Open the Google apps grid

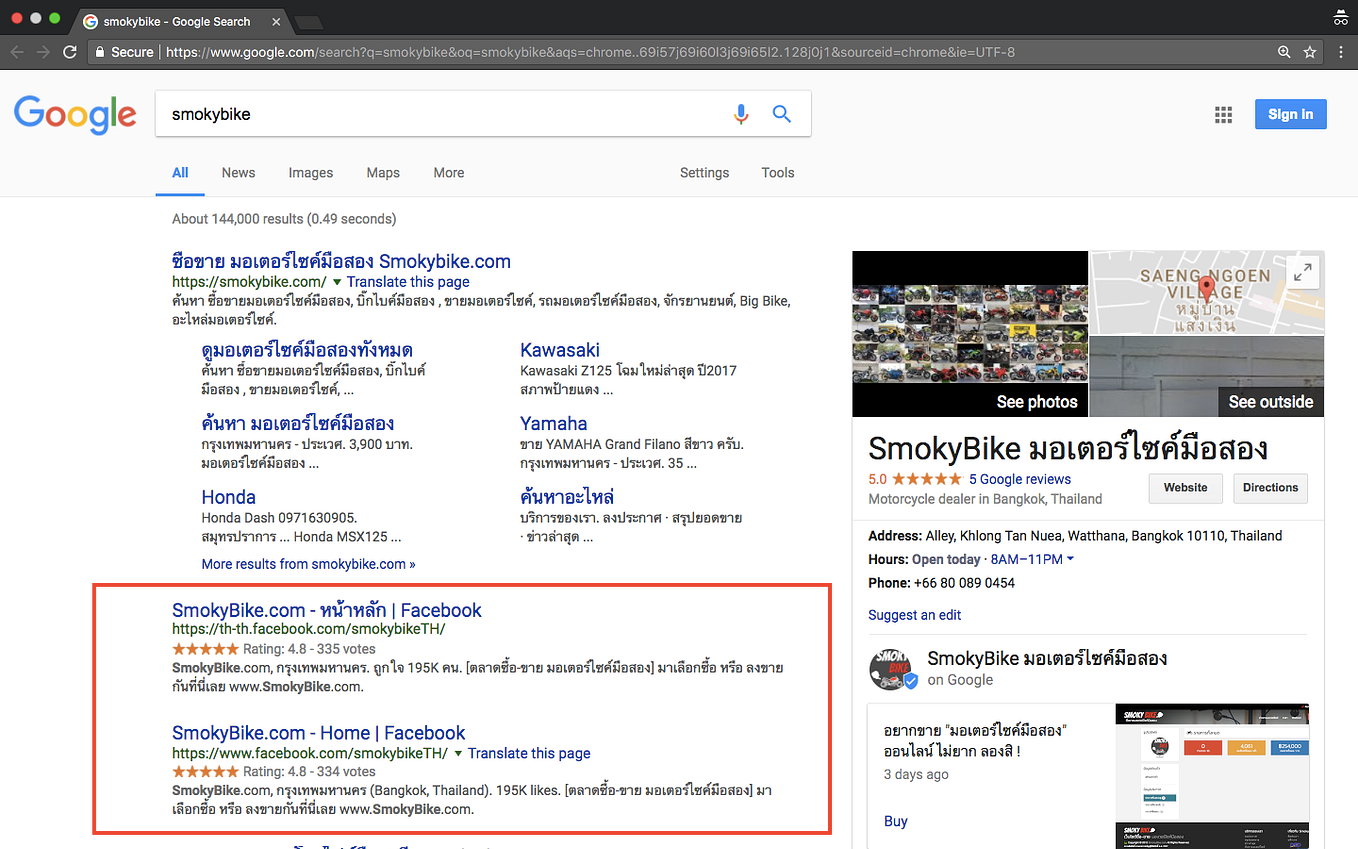[1223, 114]
